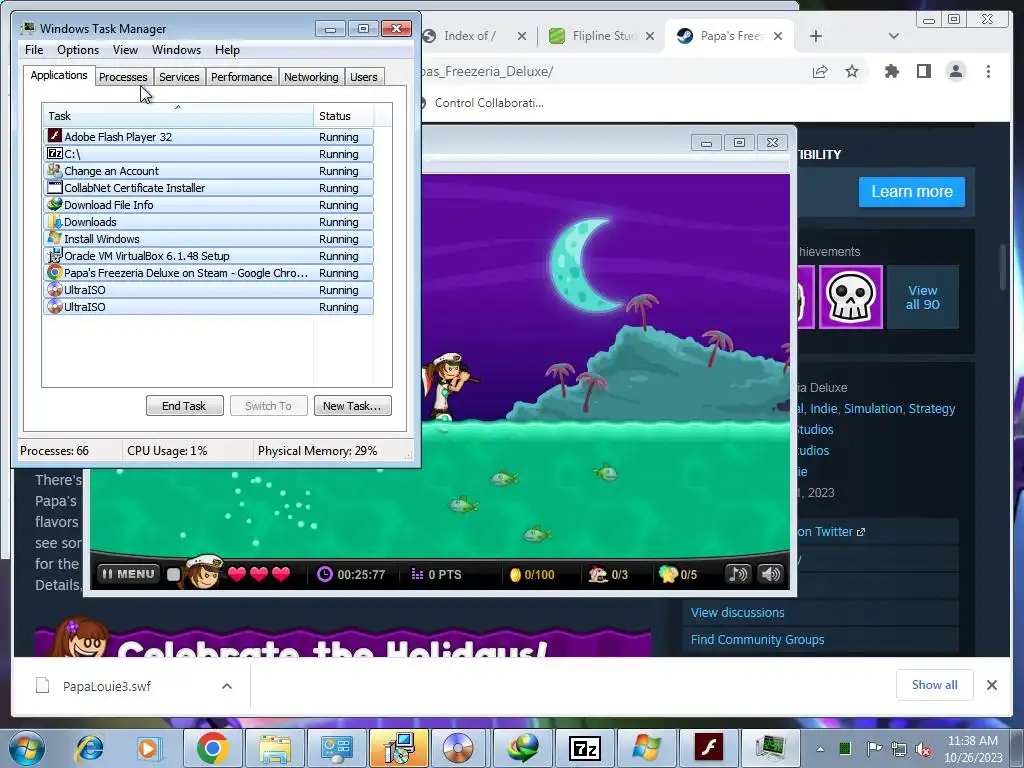The image size is (1024, 768).
Task: Click the skull achievement thumbnail
Action: [850, 296]
